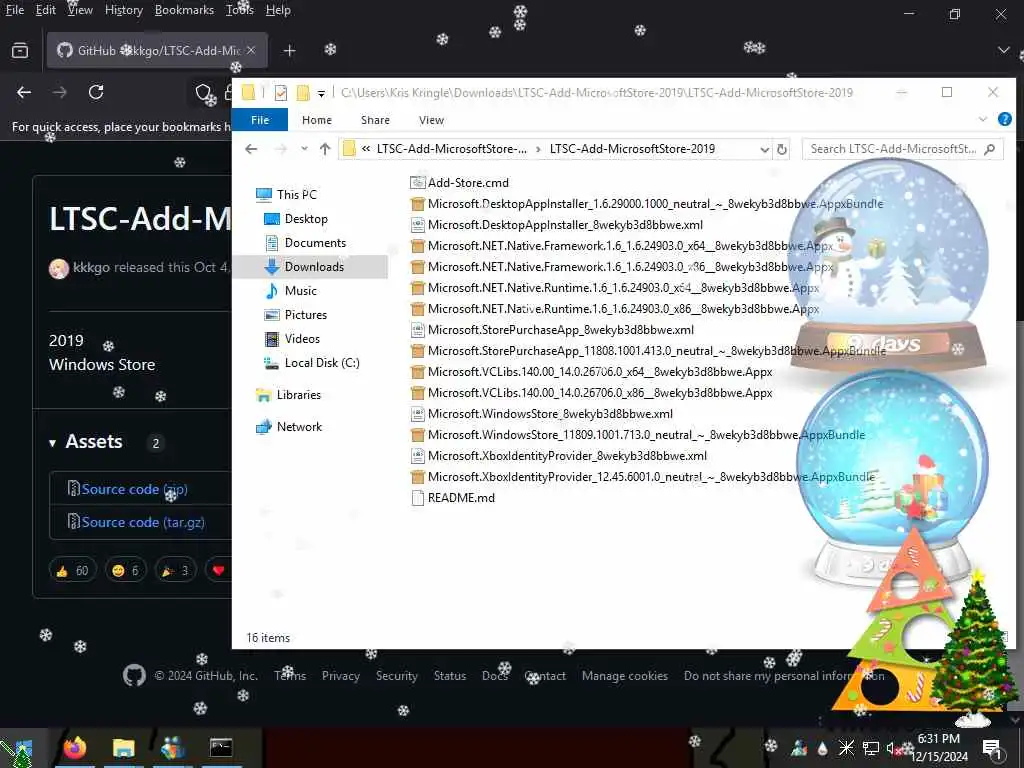Open Firefox History menu
The height and width of the screenshot is (768, 1024).
point(123,10)
